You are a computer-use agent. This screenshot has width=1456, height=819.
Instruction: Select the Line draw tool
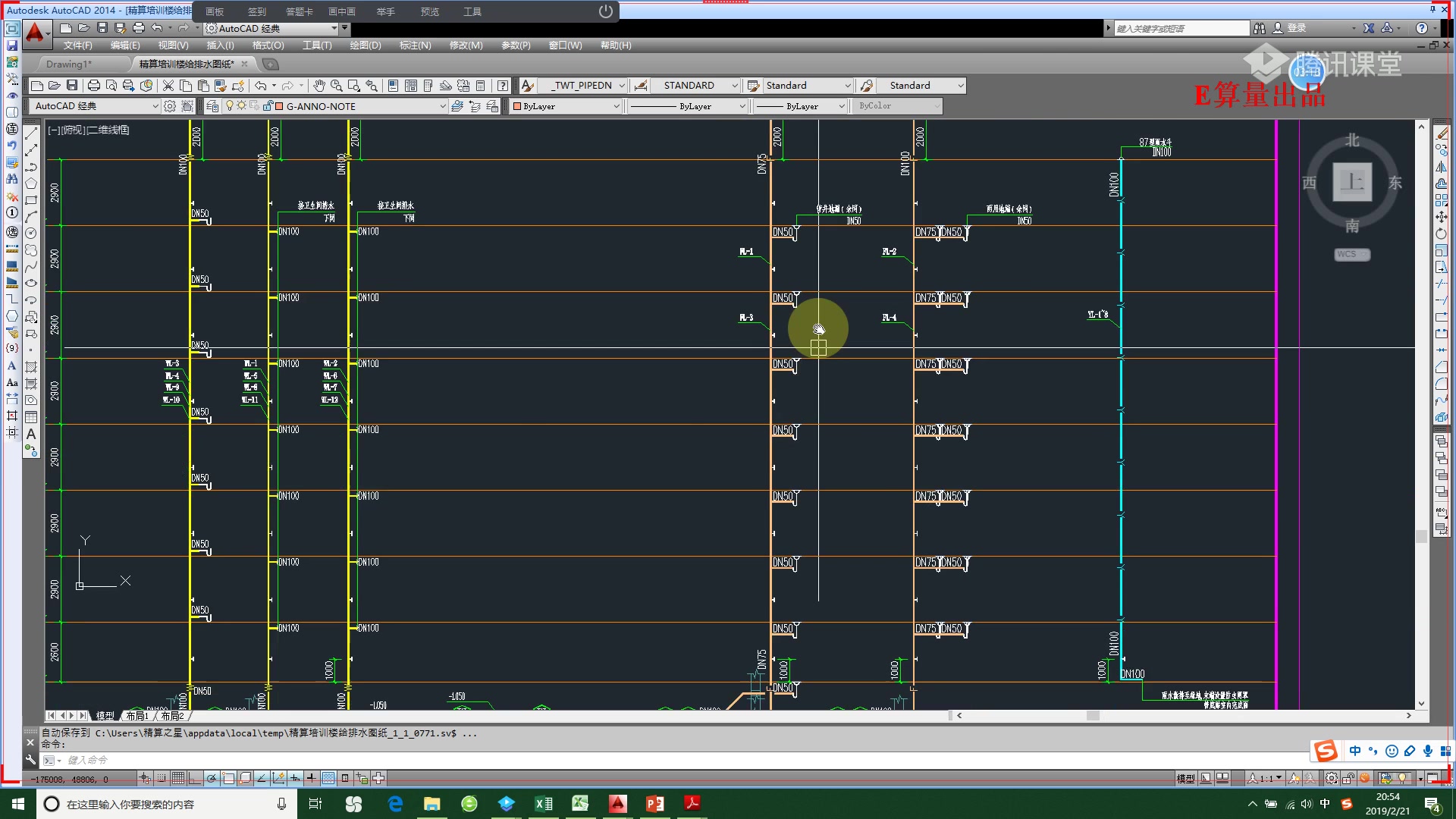31,133
